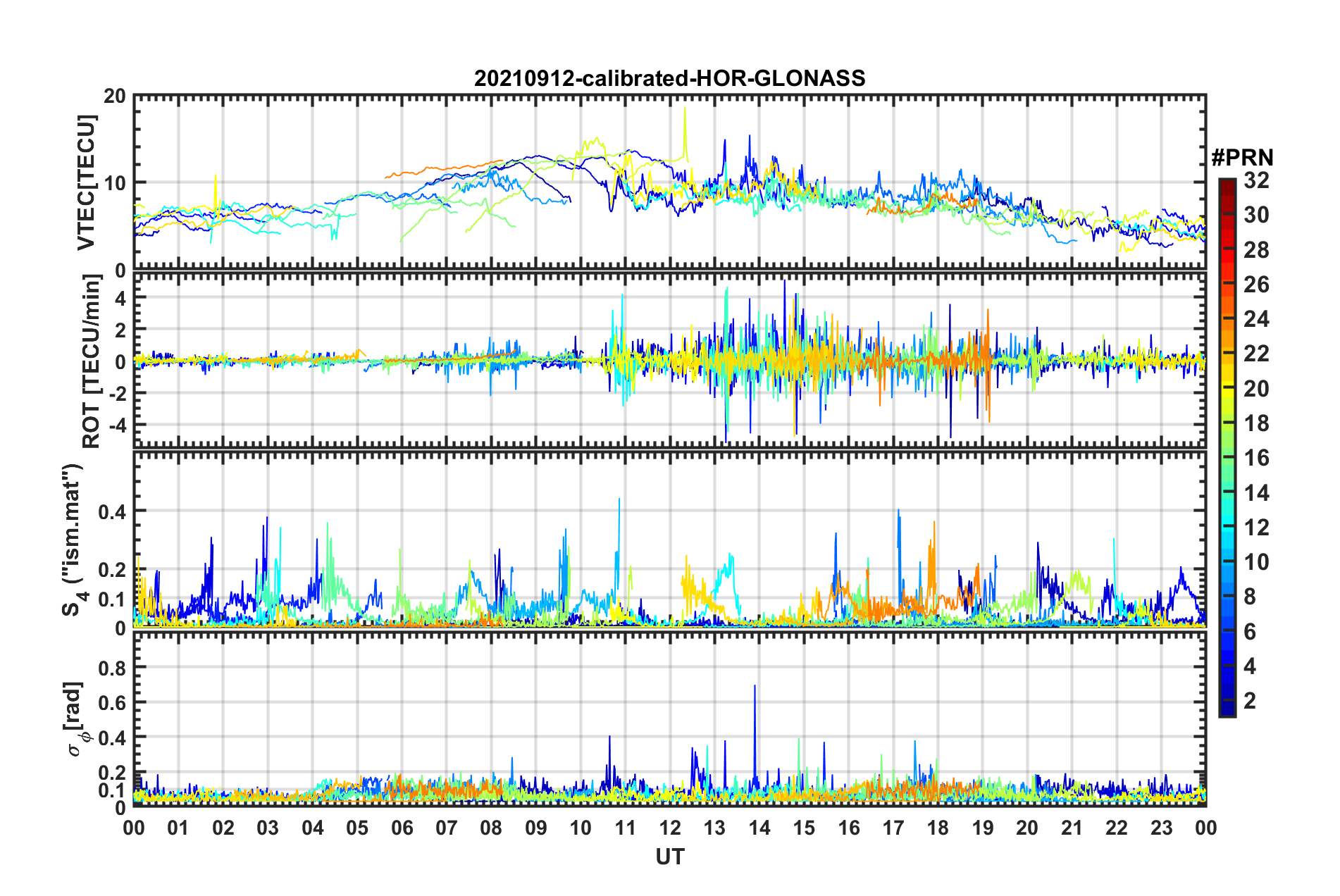Pick hour tick "22" on UT axis
The height and width of the screenshot is (896, 1340).
coord(1117,828)
